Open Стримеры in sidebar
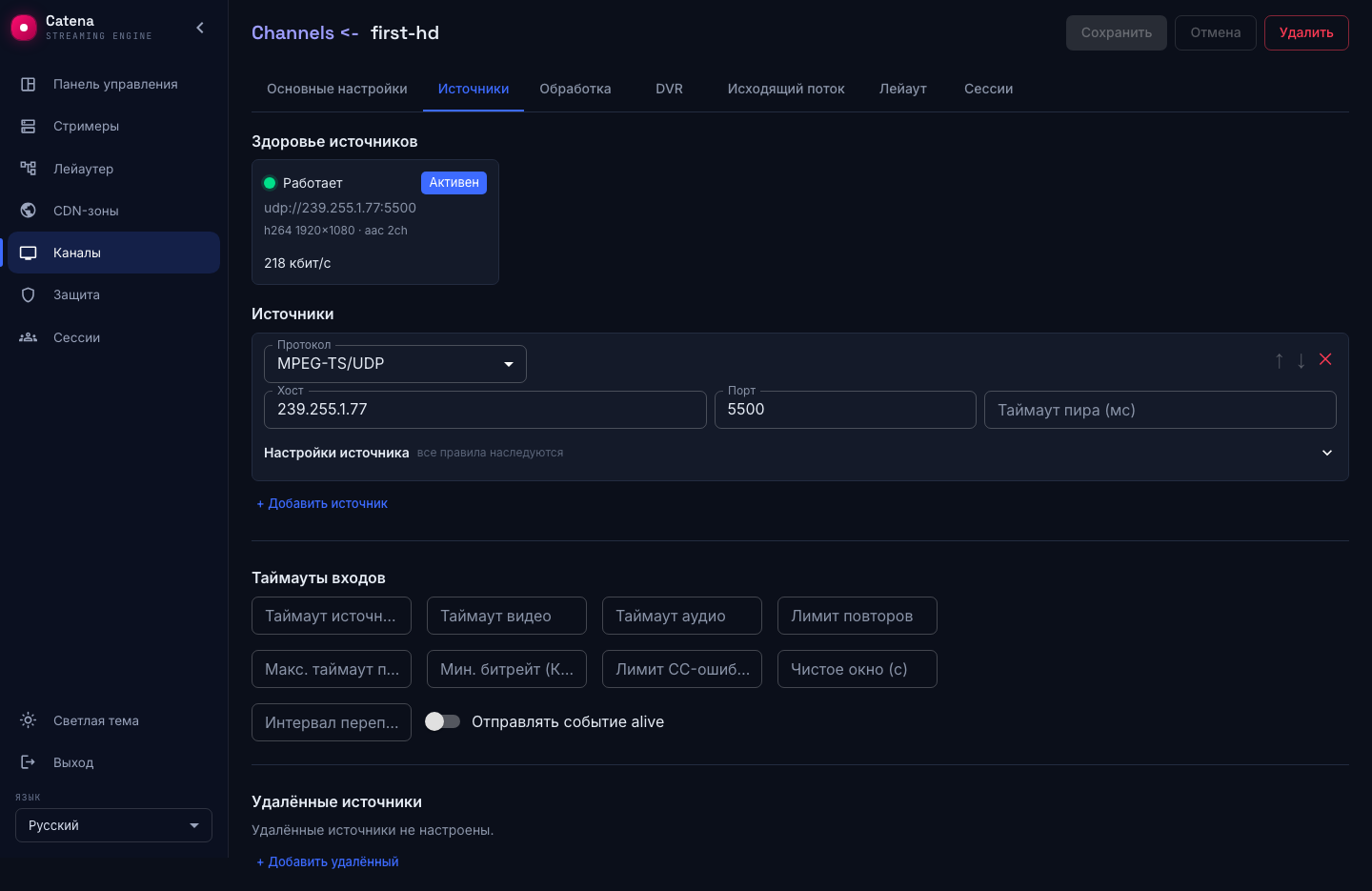 coord(114,126)
